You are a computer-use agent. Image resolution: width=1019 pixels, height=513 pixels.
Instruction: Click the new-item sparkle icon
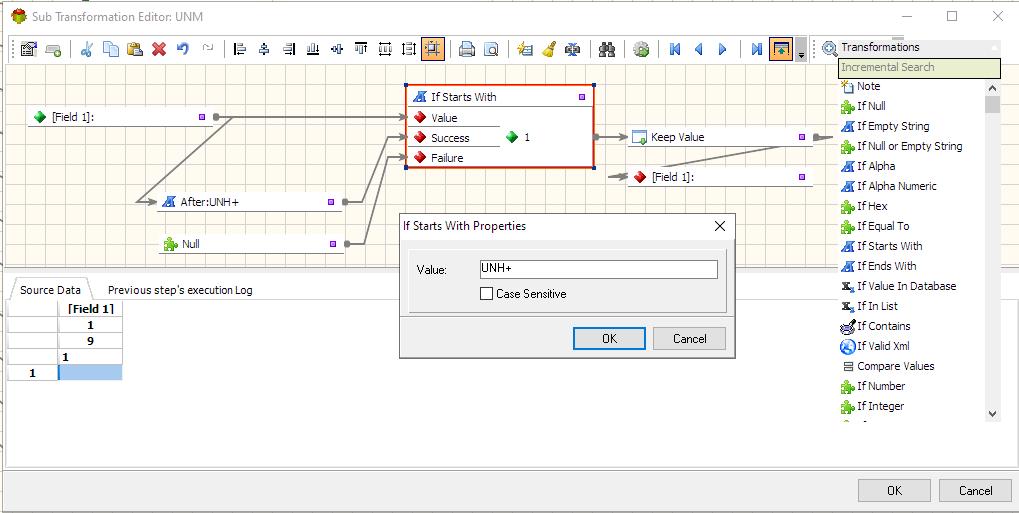pyautogui.click(x=525, y=49)
